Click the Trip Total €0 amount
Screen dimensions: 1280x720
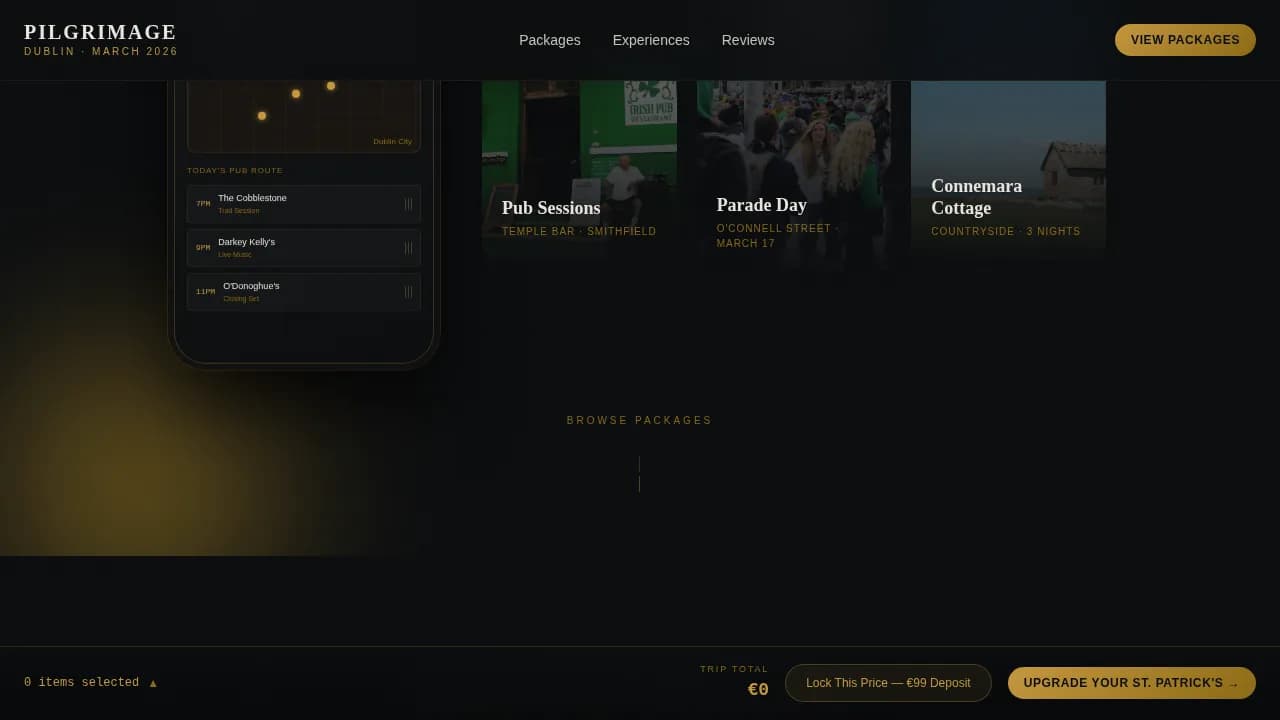pos(758,689)
